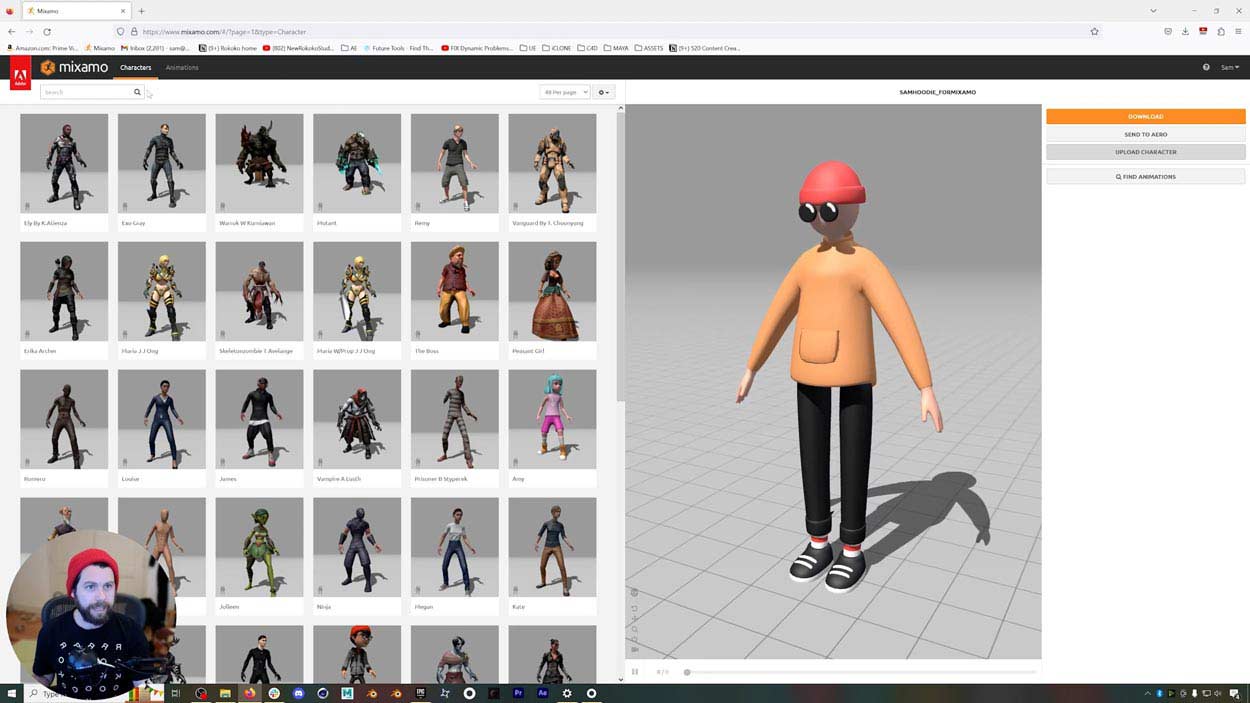Select the Mixamo browser tab

76,11
